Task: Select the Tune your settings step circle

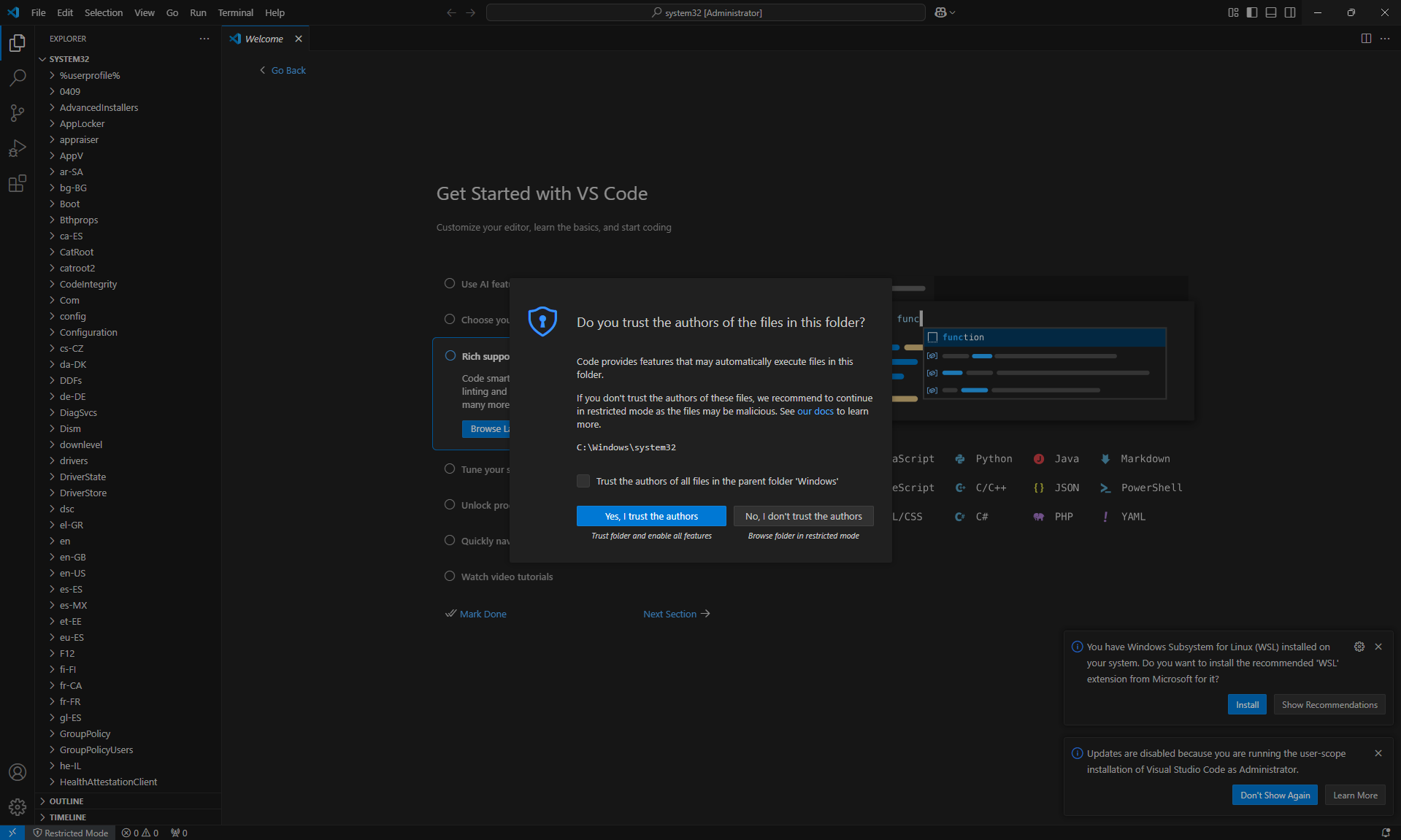Action: tap(450, 469)
